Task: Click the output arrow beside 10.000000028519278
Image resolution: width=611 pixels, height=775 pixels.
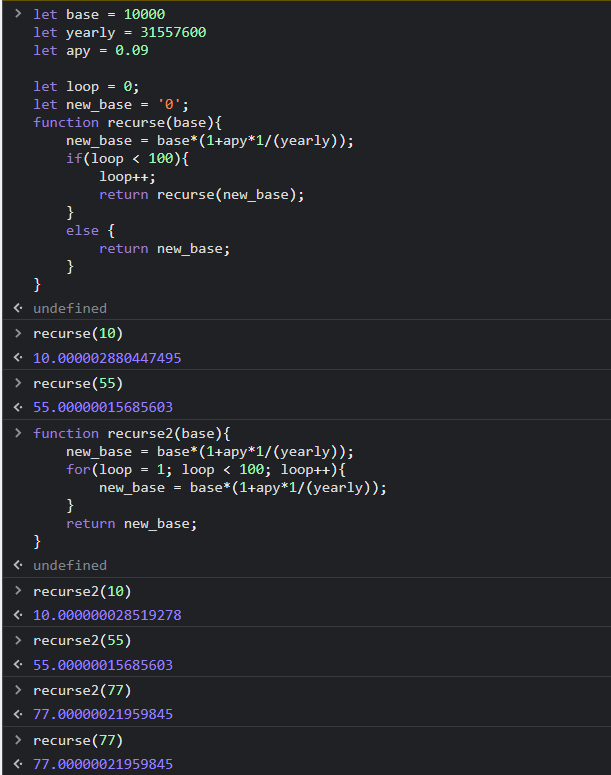Action: pos(18,614)
